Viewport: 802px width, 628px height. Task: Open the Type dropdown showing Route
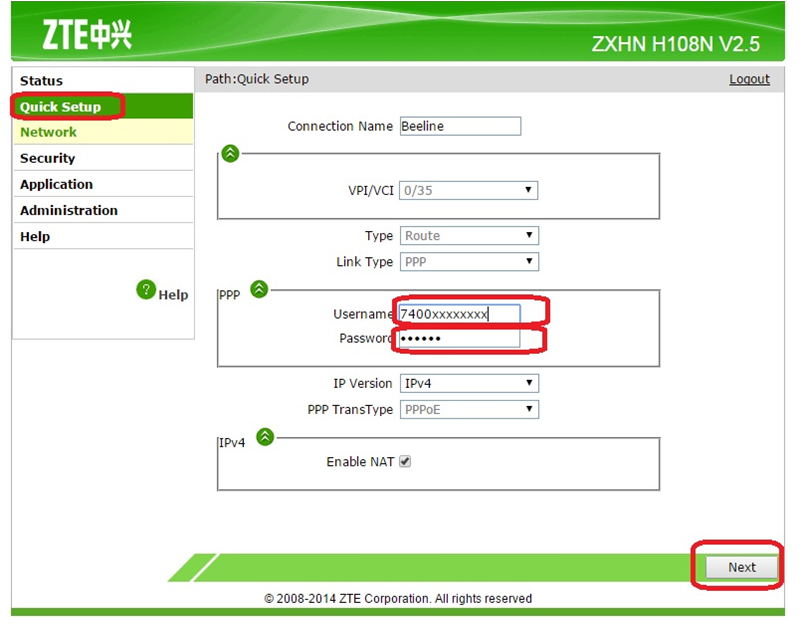click(468, 236)
